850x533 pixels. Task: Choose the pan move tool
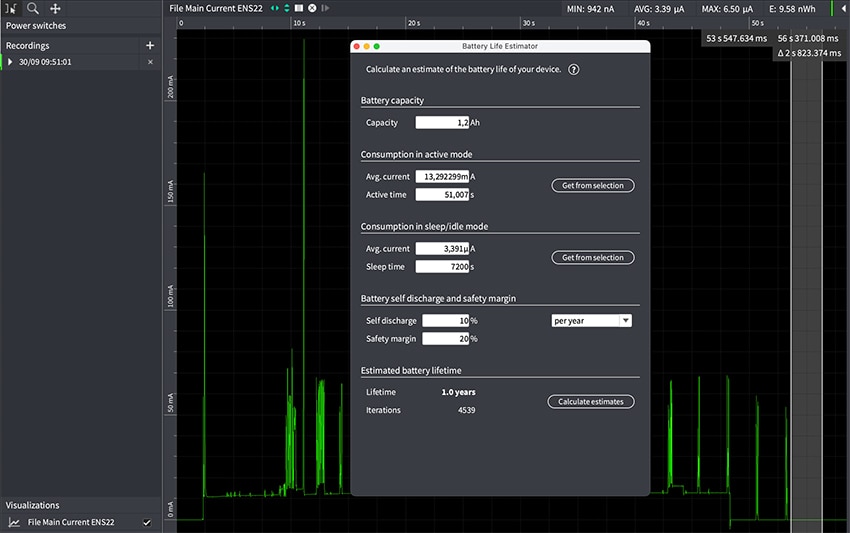(x=55, y=8)
